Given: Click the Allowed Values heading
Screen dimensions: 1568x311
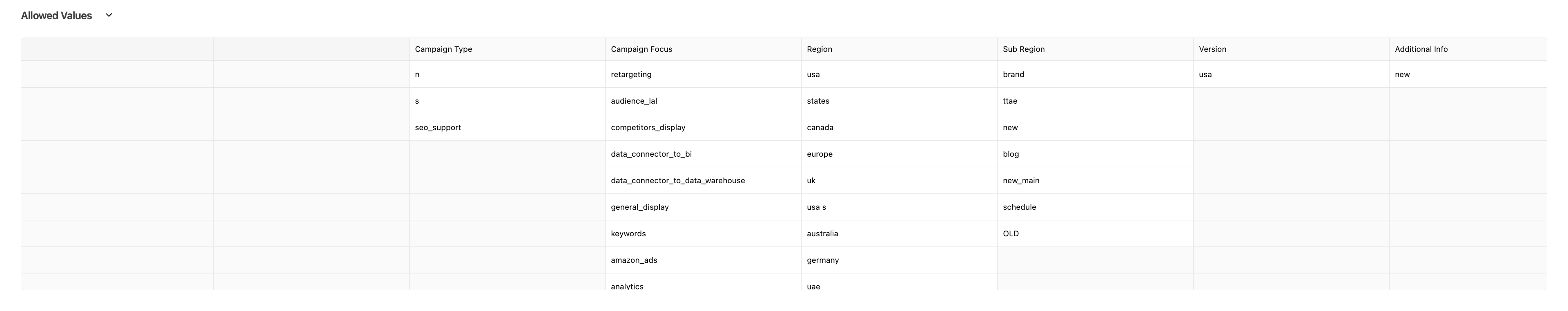Looking at the screenshot, I should (57, 16).
